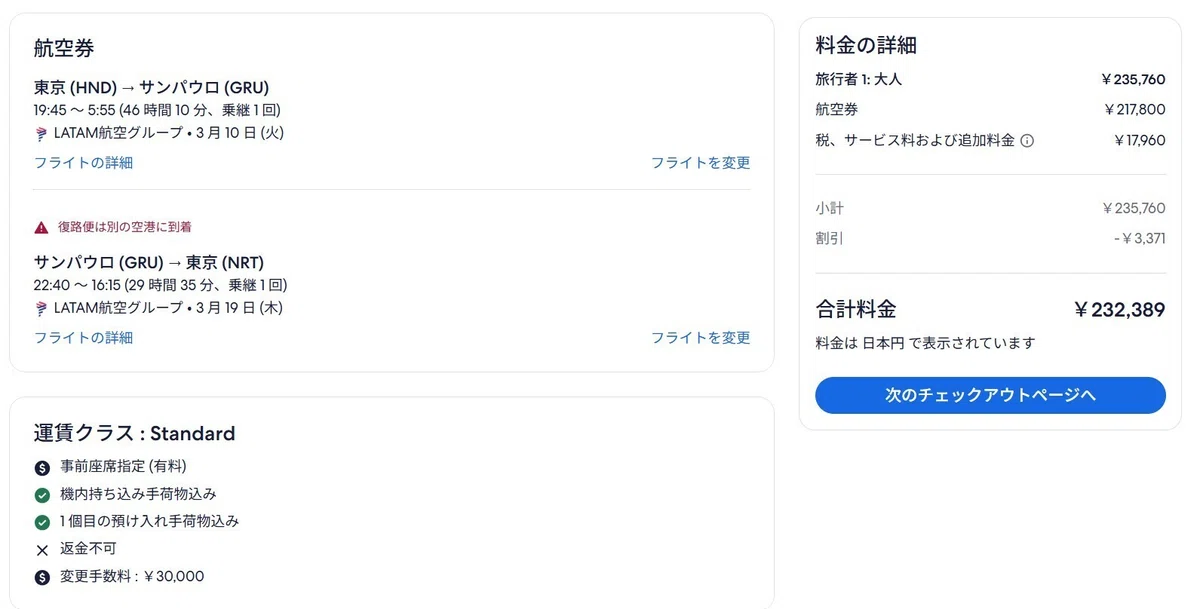This screenshot has height=609, width=1200.
Task: Click the dollar icon beside 変更手数料
Action: pyautogui.click(x=42, y=577)
